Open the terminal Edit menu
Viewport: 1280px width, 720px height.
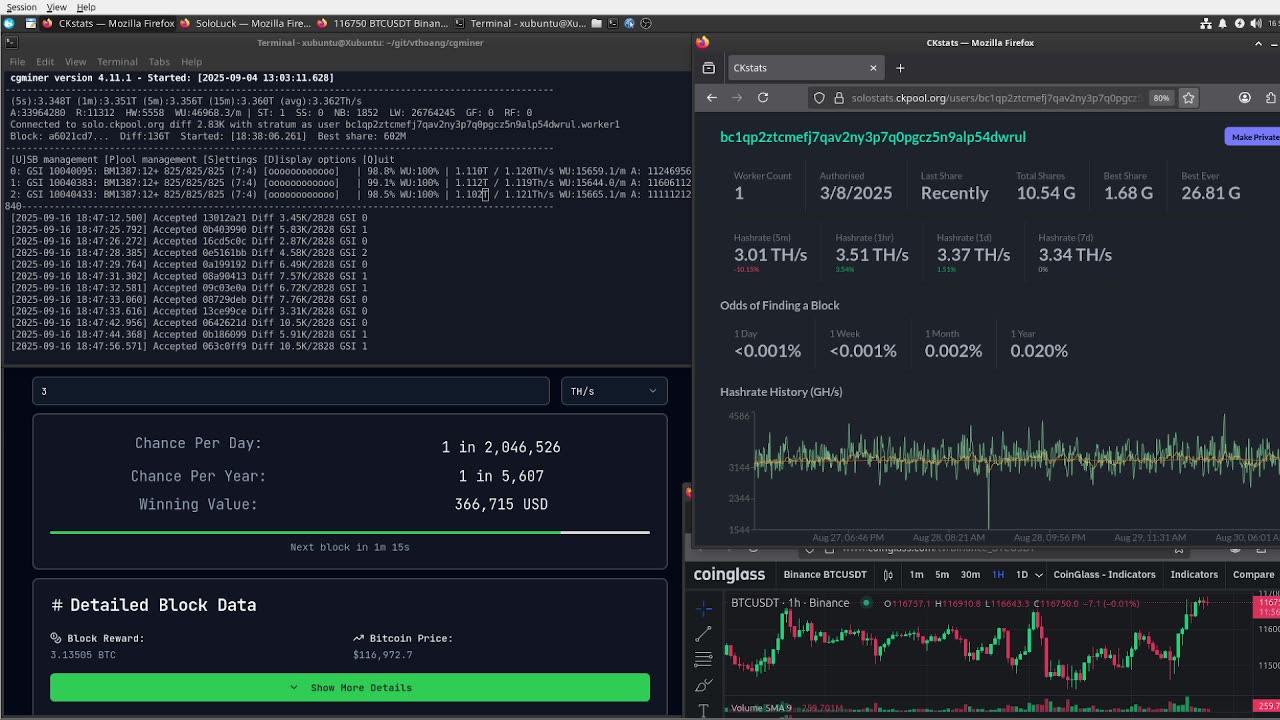coord(45,62)
